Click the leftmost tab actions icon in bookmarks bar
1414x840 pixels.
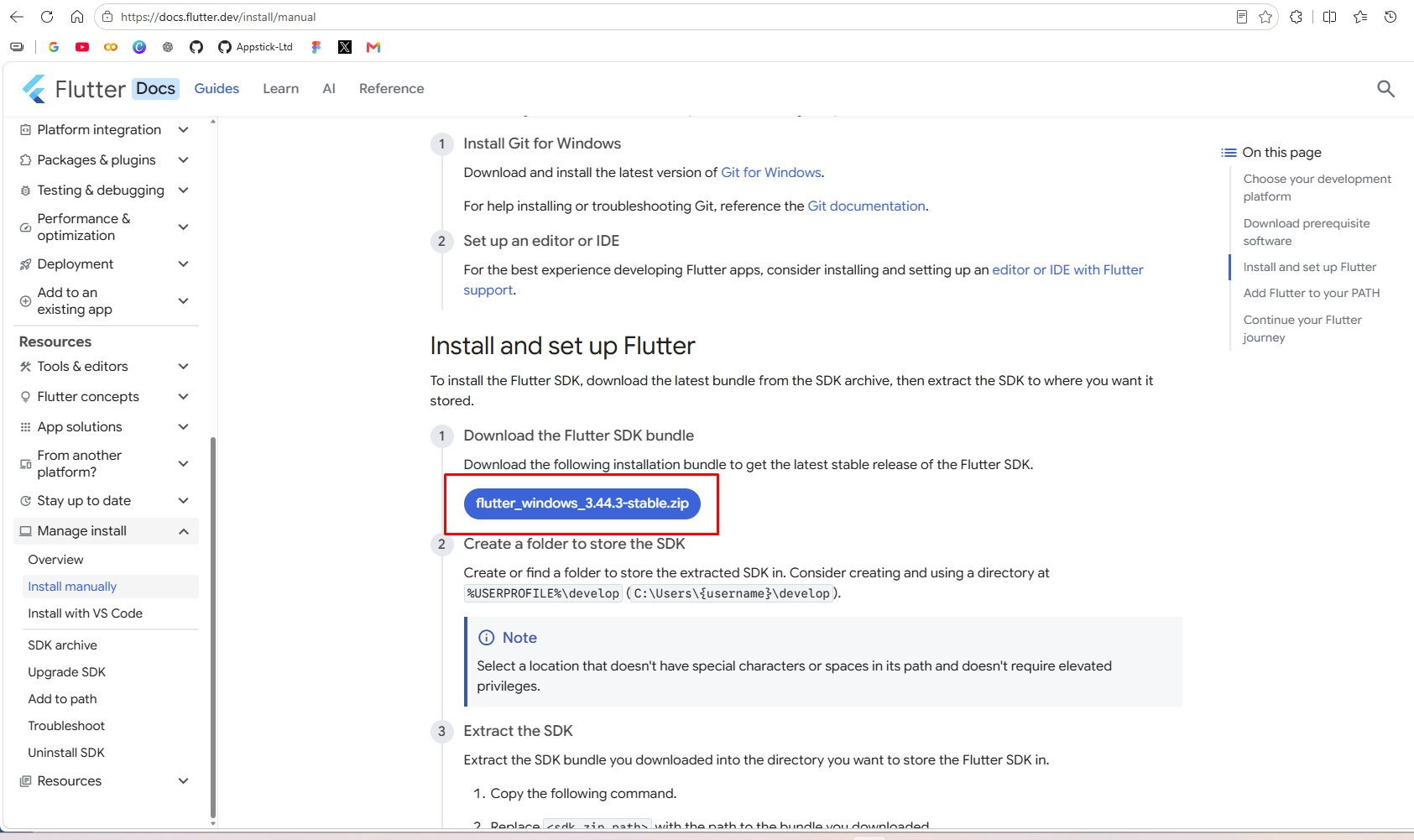17,47
